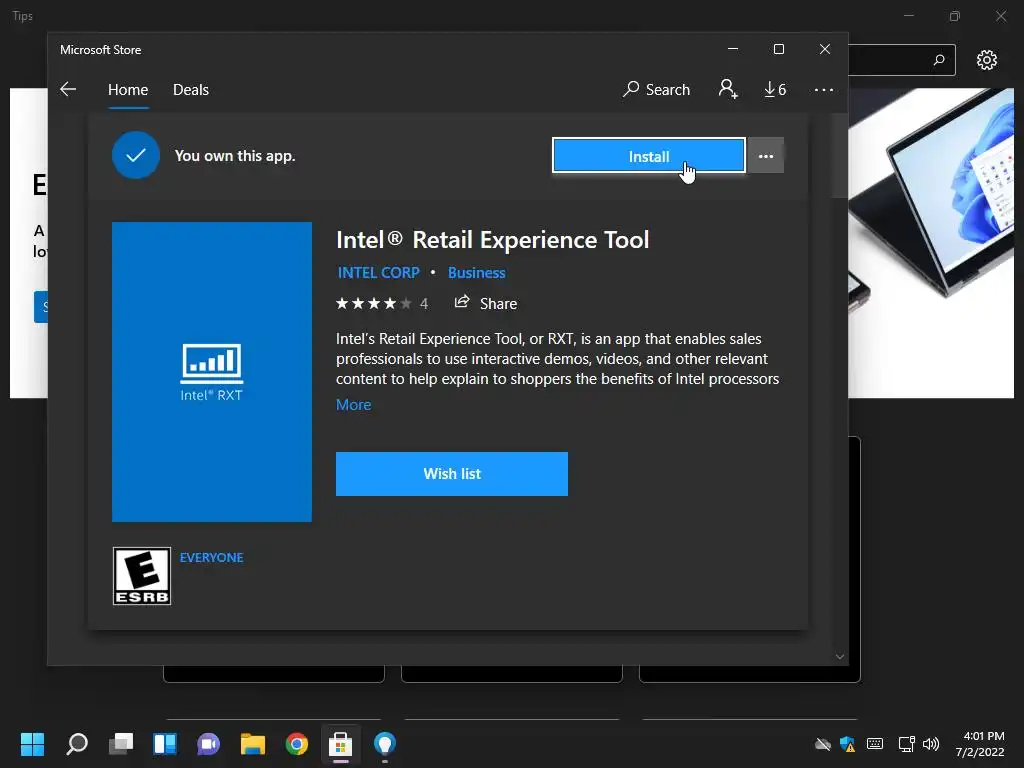
Task: Maximize the Microsoft Store window
Action: 778,49
